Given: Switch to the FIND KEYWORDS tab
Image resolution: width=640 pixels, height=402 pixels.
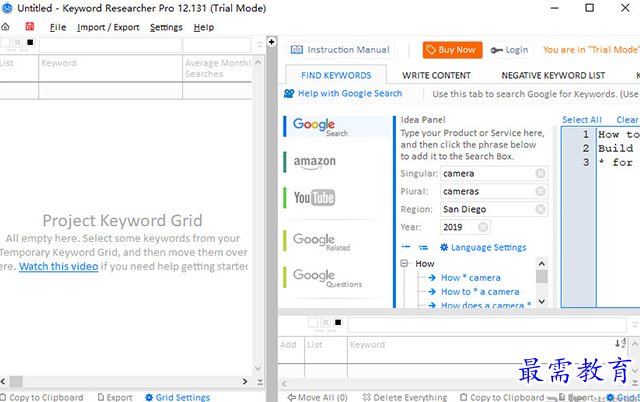Looking at the screenshot, I should [x=336, y=75].
